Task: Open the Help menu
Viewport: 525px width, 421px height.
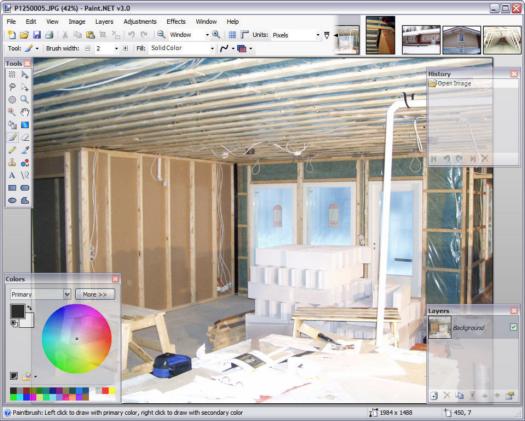Action: [232, 21]
